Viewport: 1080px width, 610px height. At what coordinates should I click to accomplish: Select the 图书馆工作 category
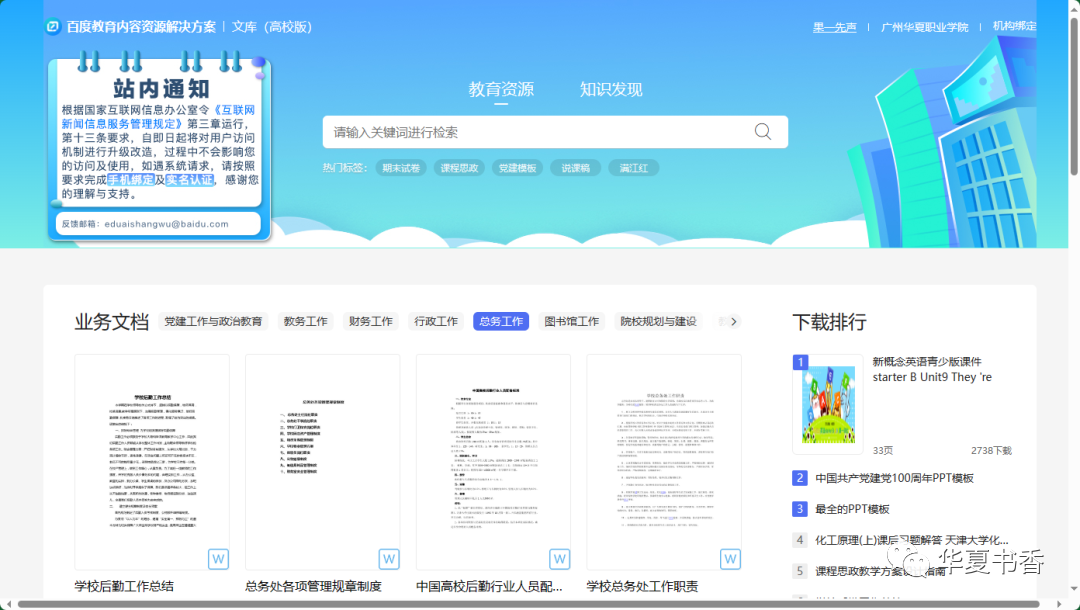pyautogui.click(x=571, y=321)
